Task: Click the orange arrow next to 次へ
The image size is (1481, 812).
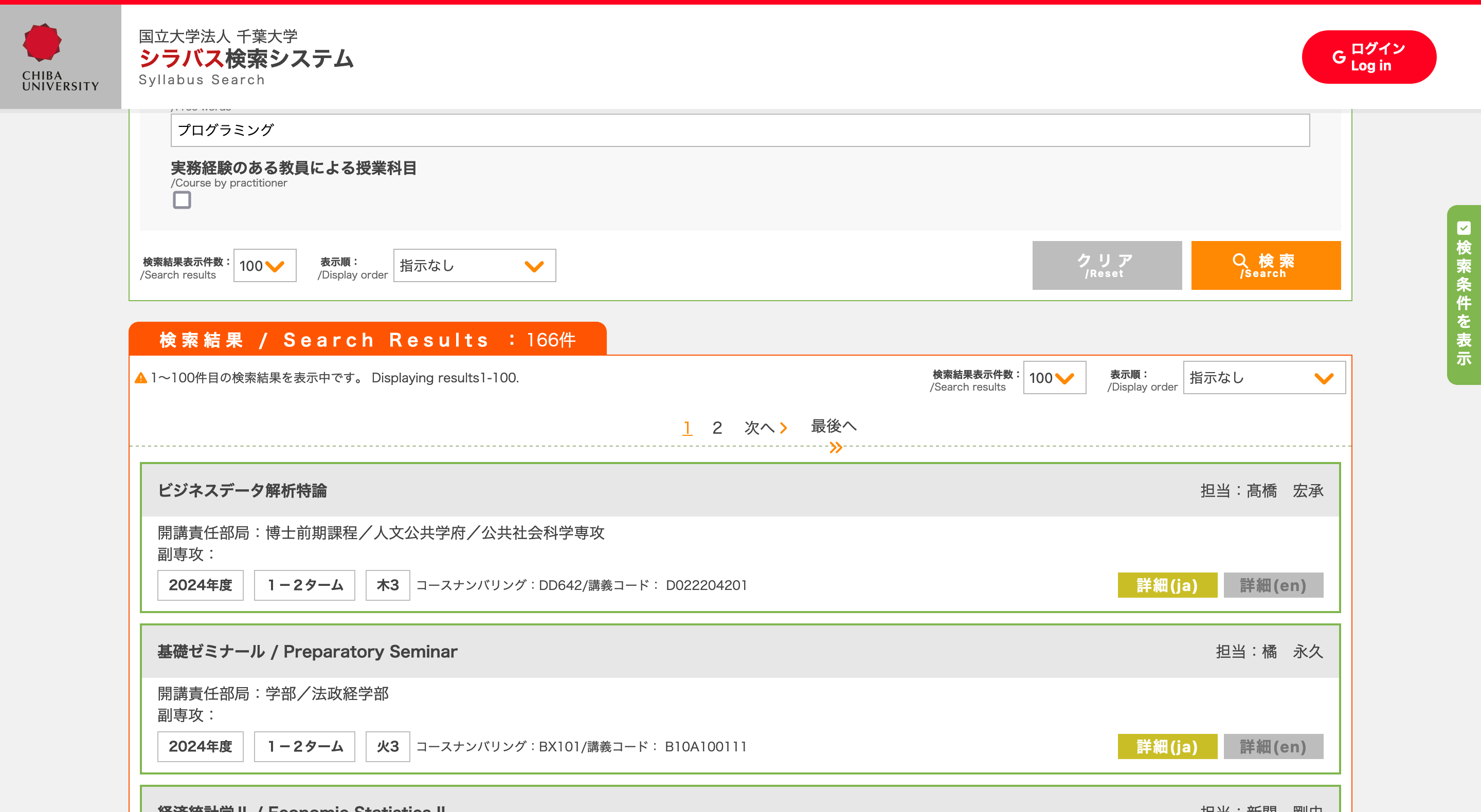Action: tap(783, 428)
